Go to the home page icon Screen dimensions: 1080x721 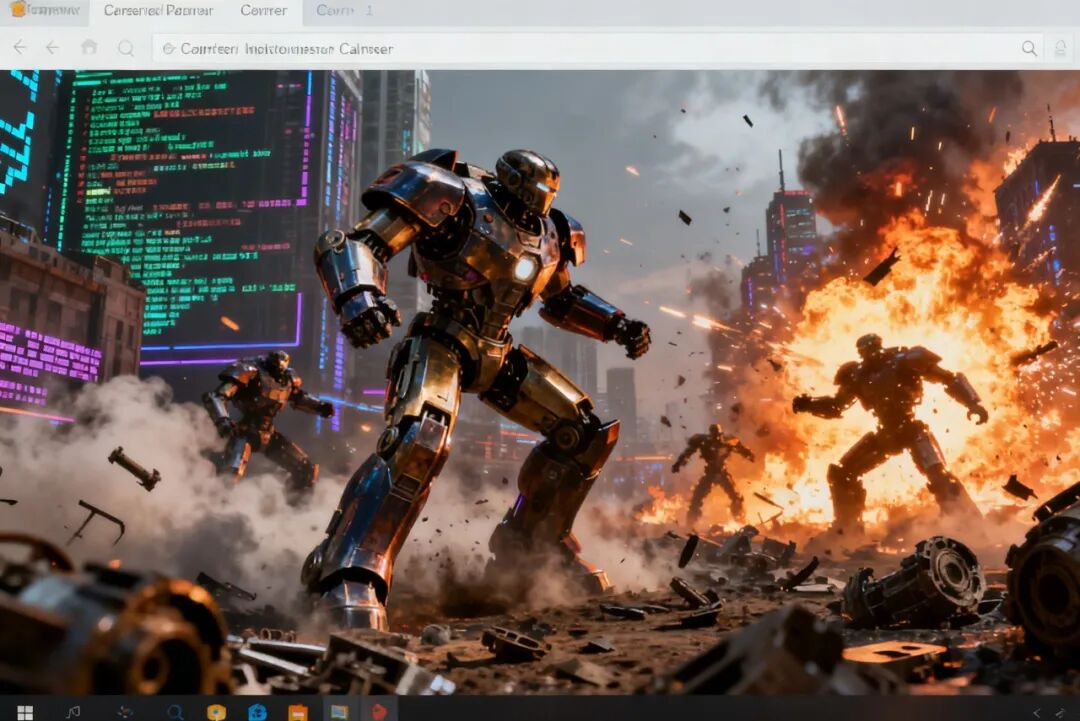pos(89,48)
